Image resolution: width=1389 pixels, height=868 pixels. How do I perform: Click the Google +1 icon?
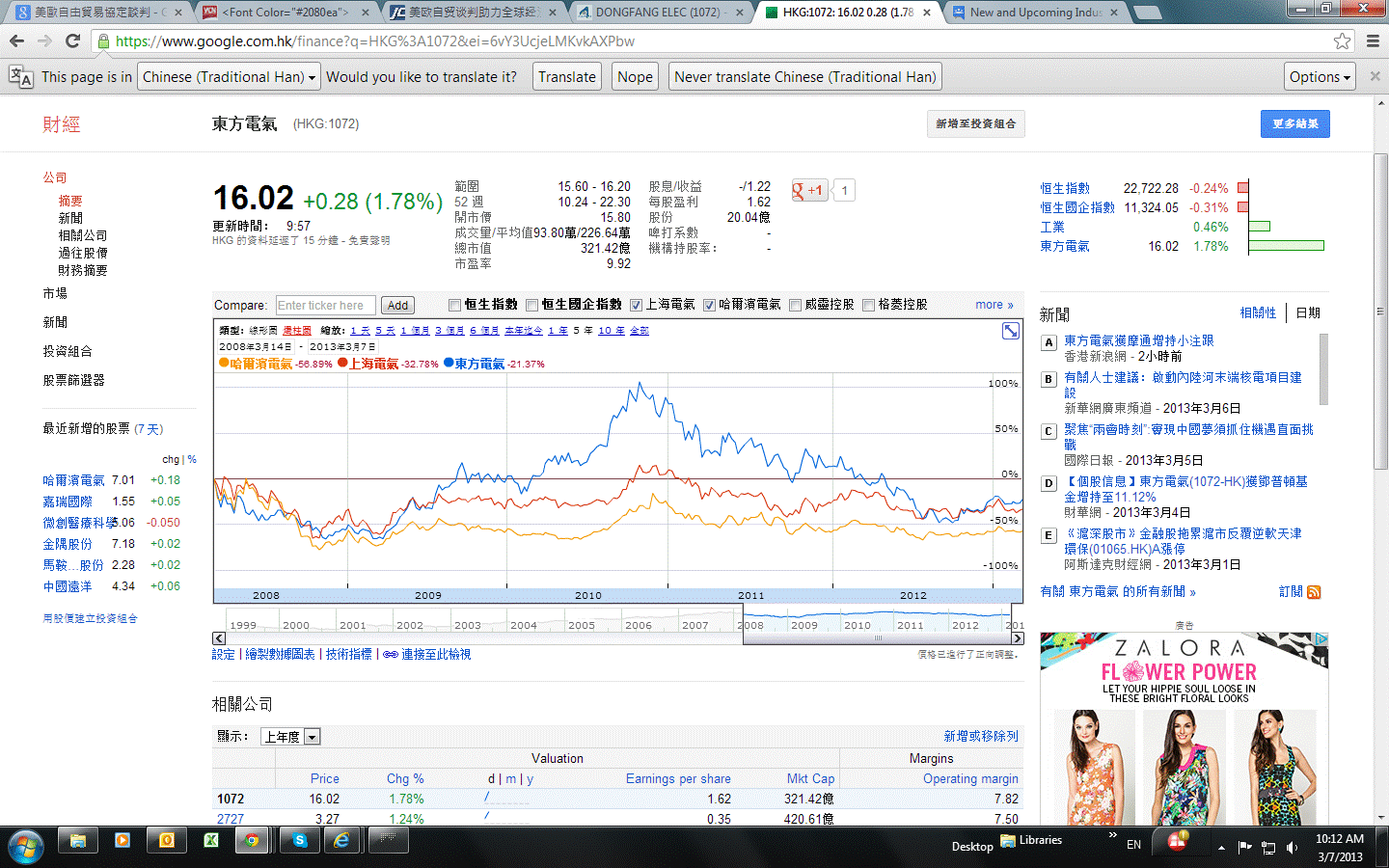click(x=809, y=190)
